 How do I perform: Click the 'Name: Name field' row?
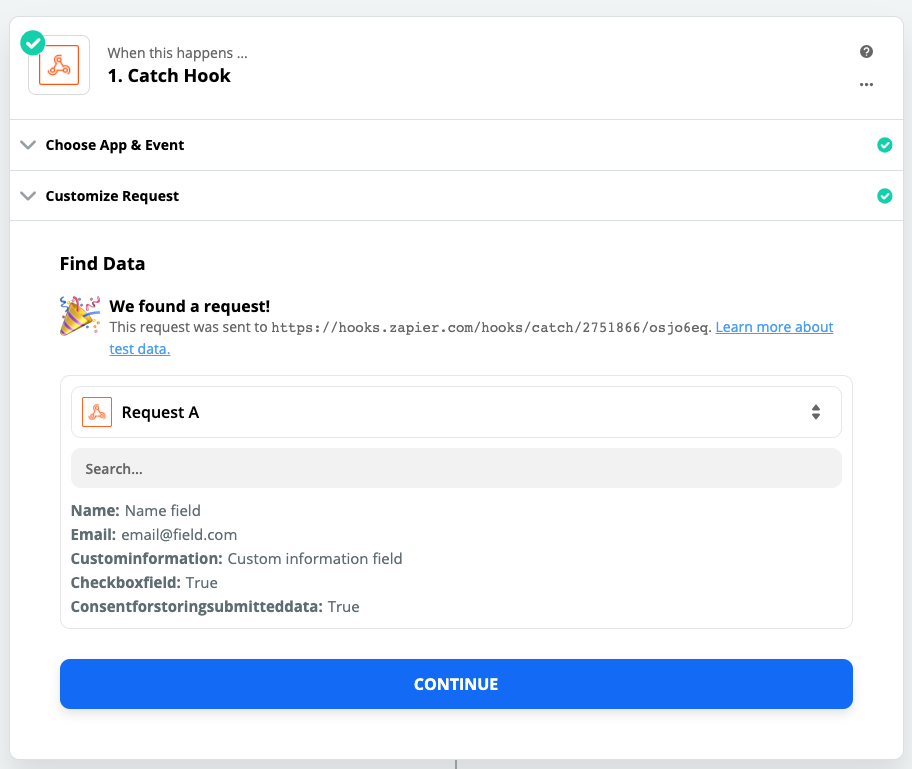point(136,511)
